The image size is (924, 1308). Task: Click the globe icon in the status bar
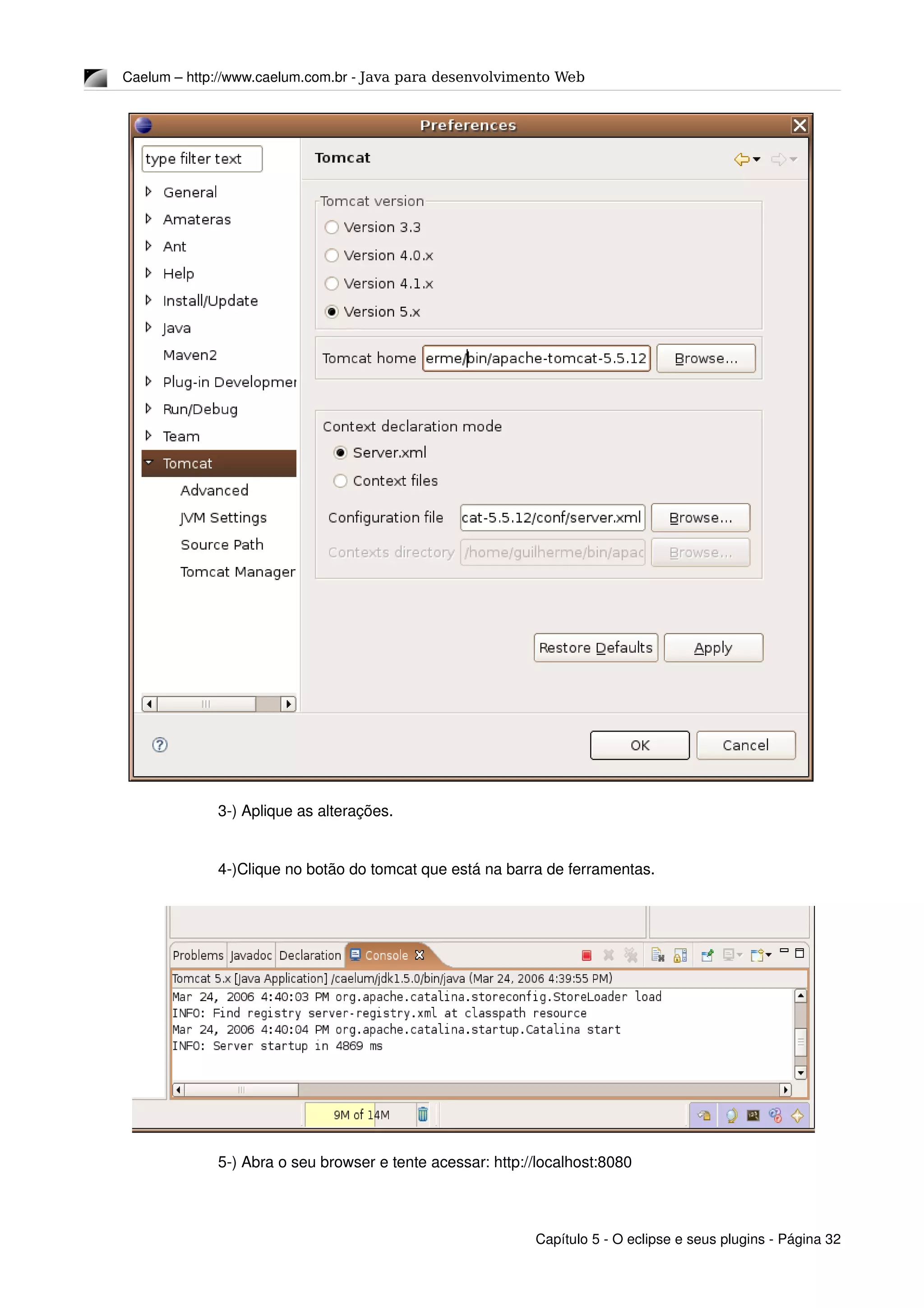pyautogui.click(x=731, y=1115)
